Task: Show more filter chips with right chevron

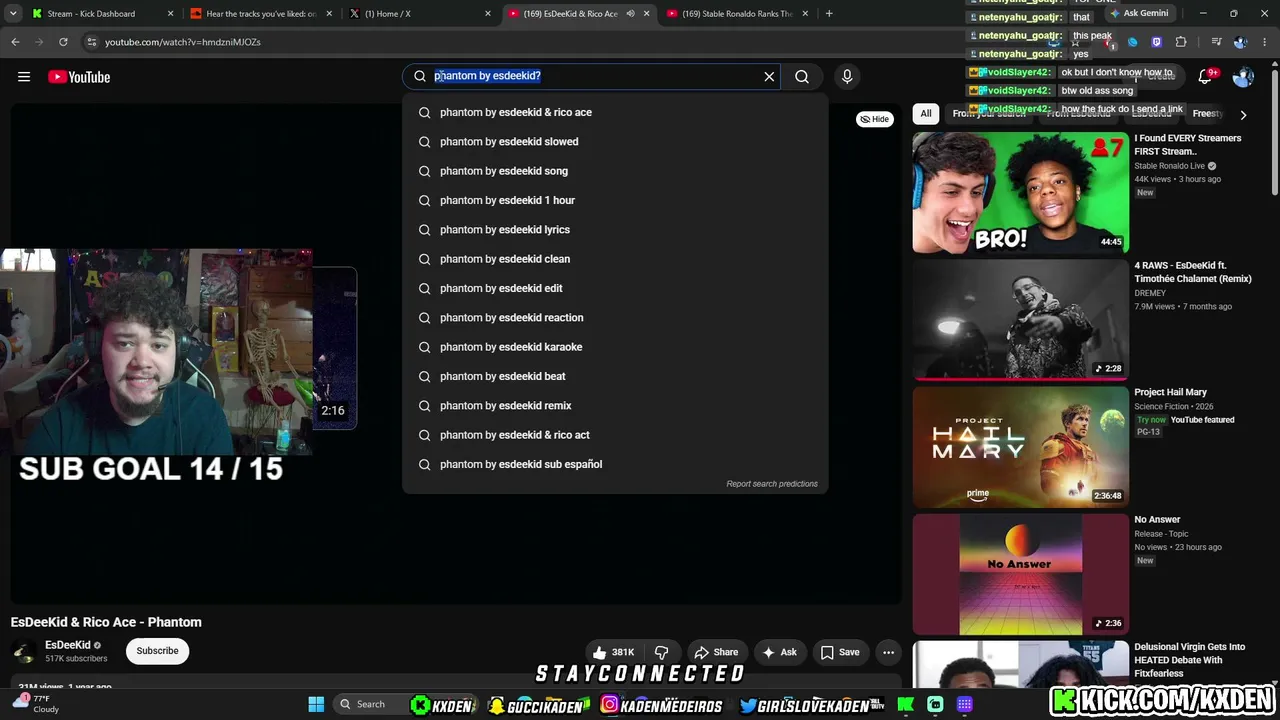Action: 1243,115
